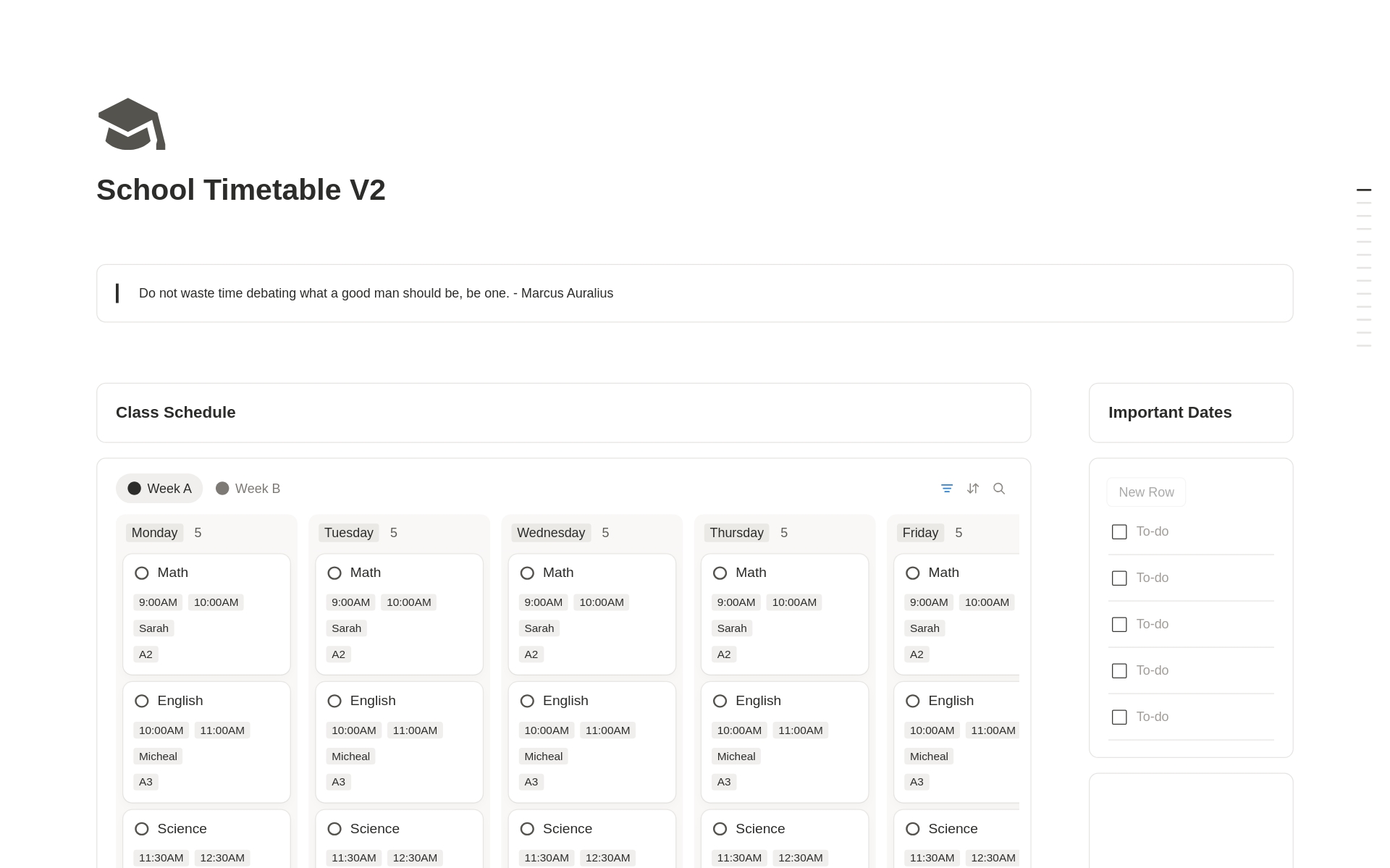Click the circle icon on Thursday English card
This screenshot has height=868, width=1390.
pyautogui.click(x=720, y=701)
